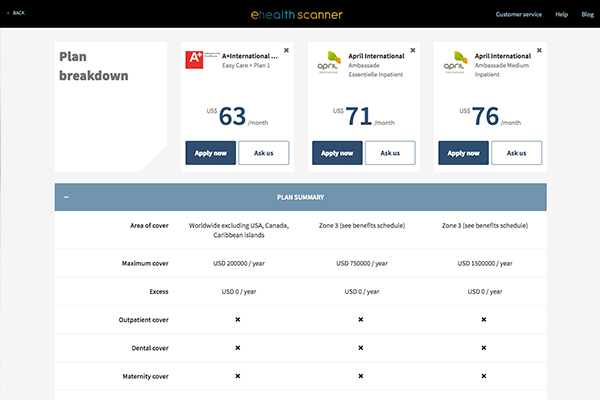600x400 pixels.
Task: Click Maternity cover X mark for Ambassade Medium
Action: 484,376
